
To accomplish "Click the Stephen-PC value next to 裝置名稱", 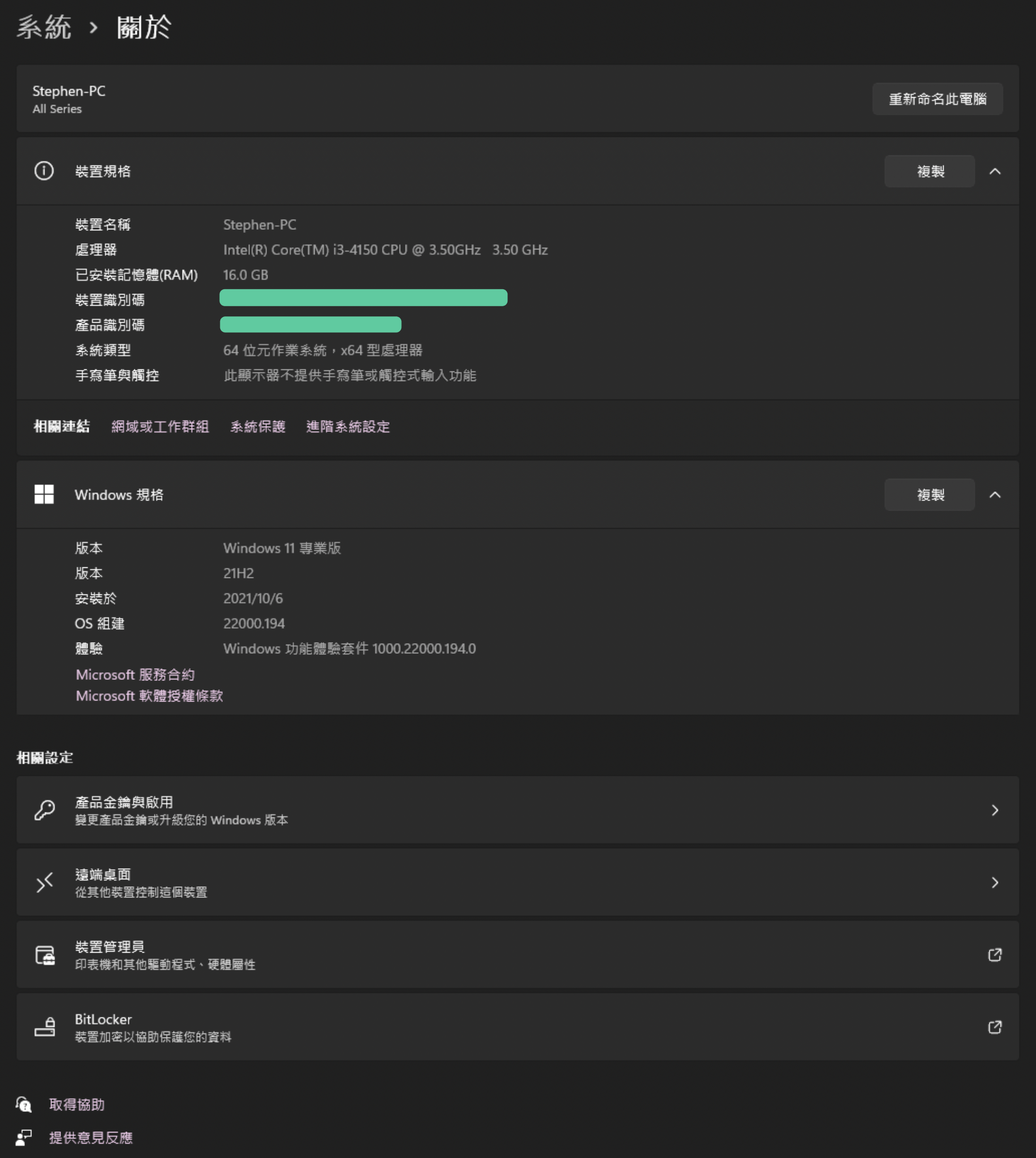I will pos(260,225).
